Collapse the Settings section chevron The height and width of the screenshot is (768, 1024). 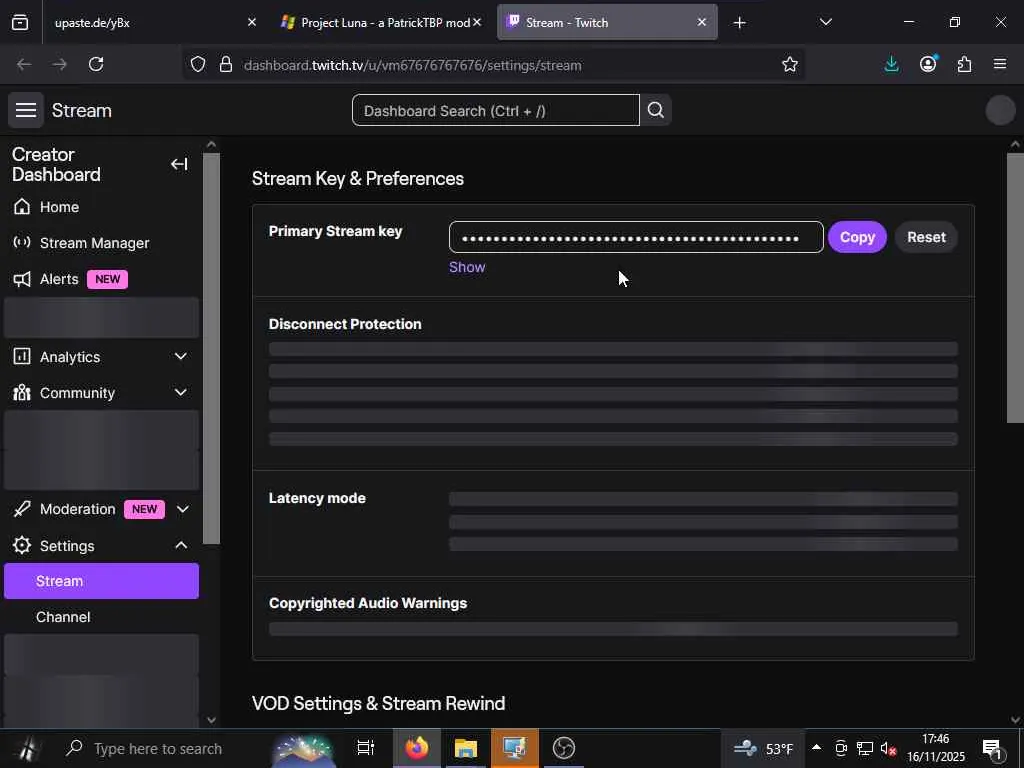(181, 545)
